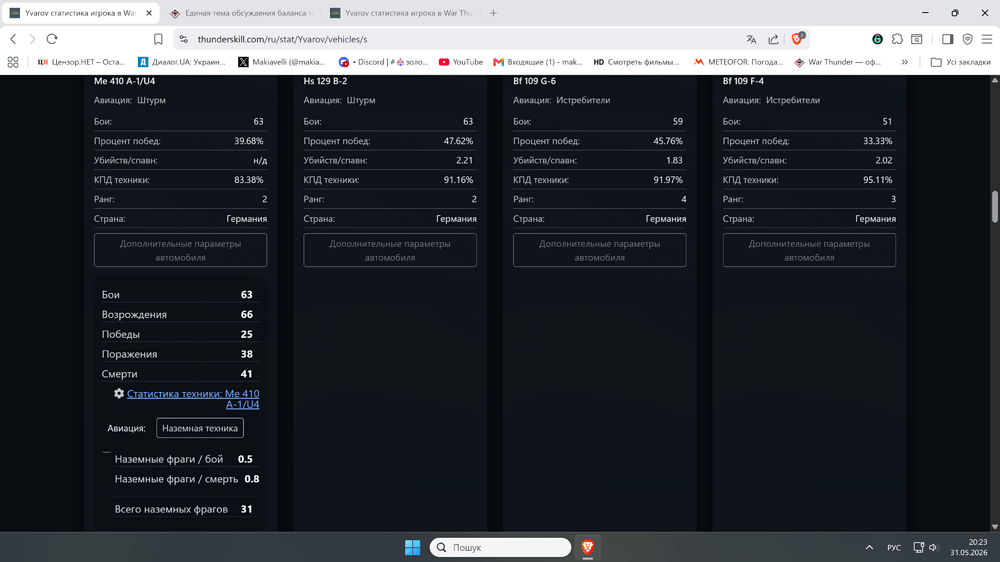Open the Brave Shields icon
Viewport: 1000px width, 562px height.
click(x=797, y=39)
